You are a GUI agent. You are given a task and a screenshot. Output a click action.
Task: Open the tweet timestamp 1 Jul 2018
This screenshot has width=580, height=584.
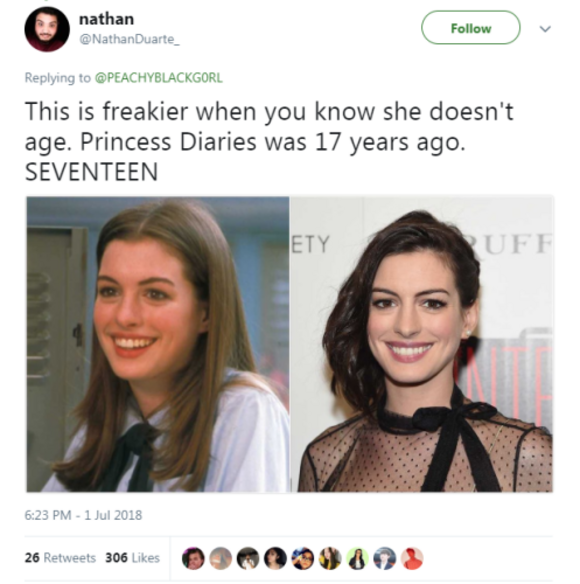click(83, 515)
